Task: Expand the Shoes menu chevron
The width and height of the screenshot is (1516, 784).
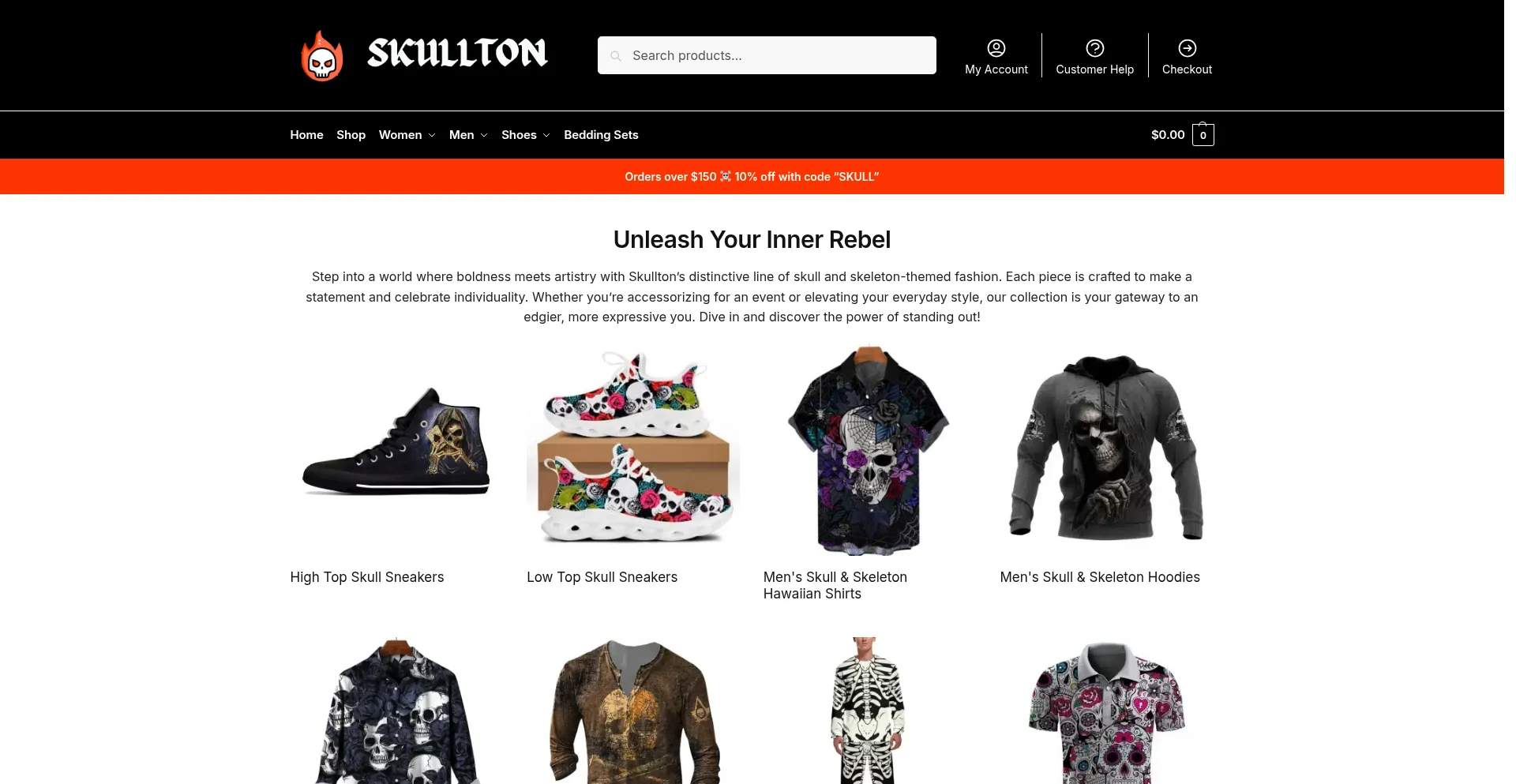Action: pos(546,136)
